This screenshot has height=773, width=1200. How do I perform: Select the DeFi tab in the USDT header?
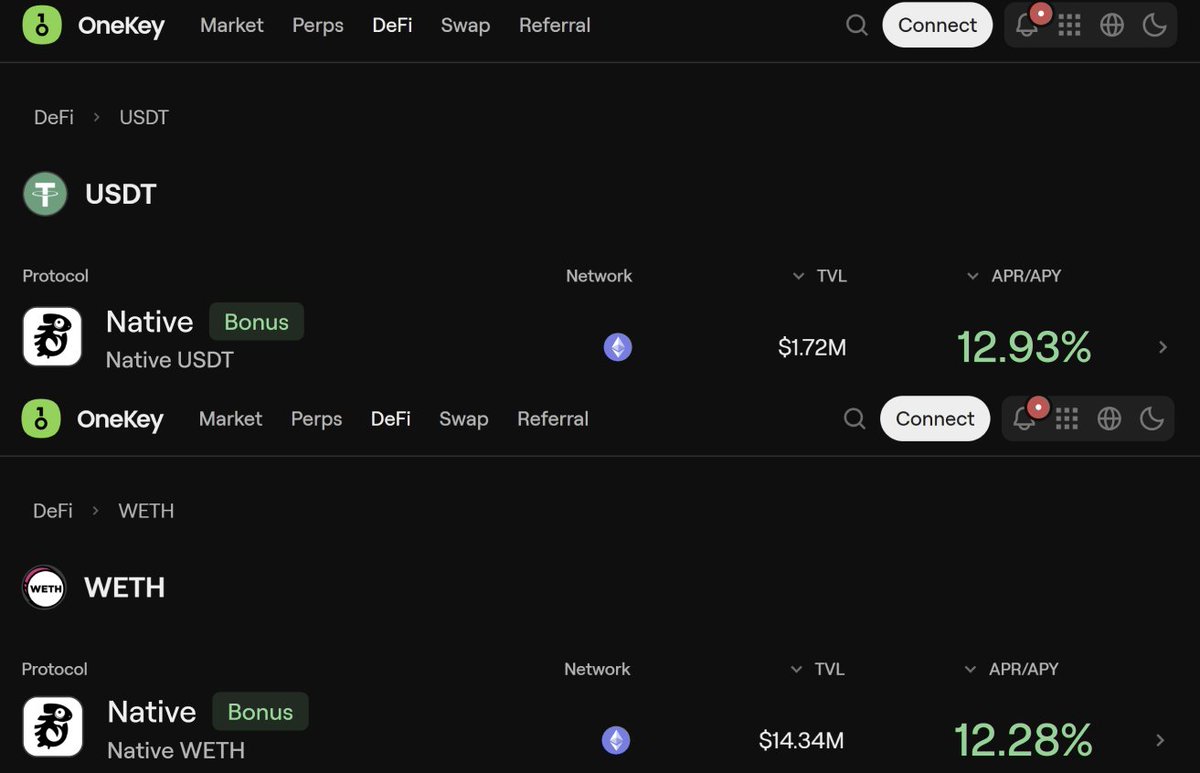coord(392,25)
